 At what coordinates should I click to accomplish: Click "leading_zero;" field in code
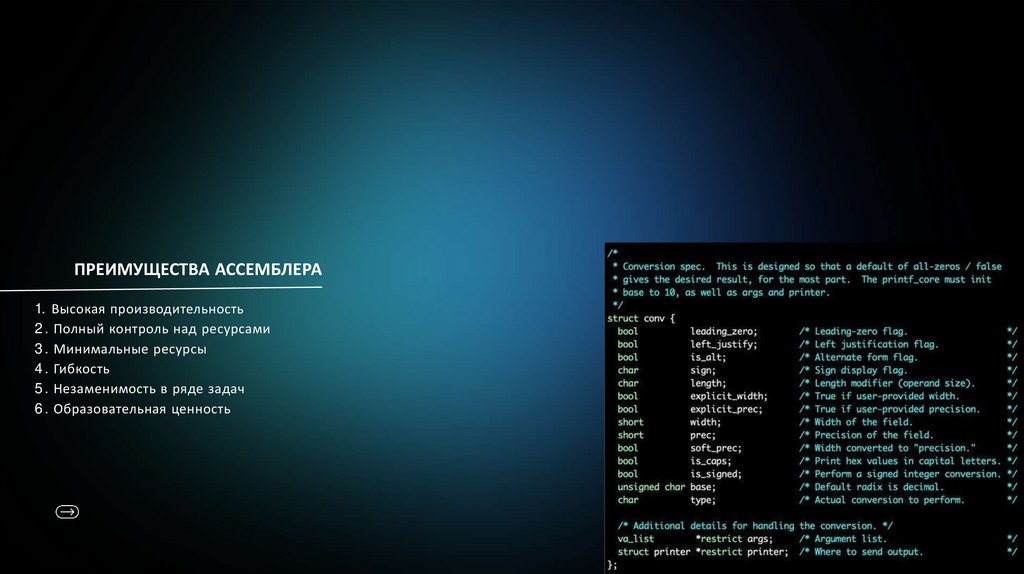click(724, 331)
